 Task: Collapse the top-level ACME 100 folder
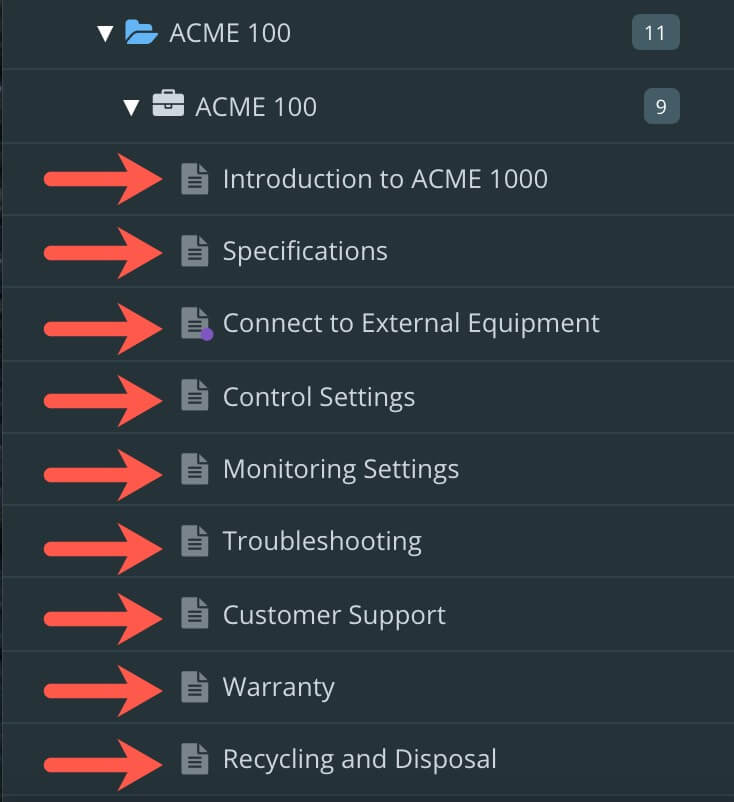[x=105, y=34]
